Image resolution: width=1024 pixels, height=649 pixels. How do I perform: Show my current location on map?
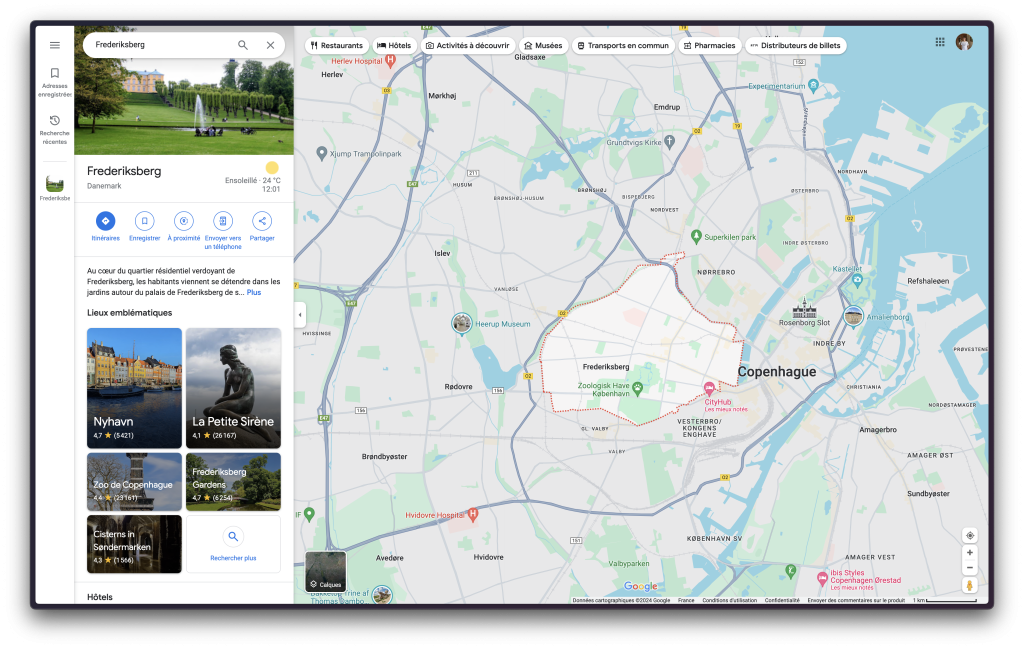(x=969, y=535)
